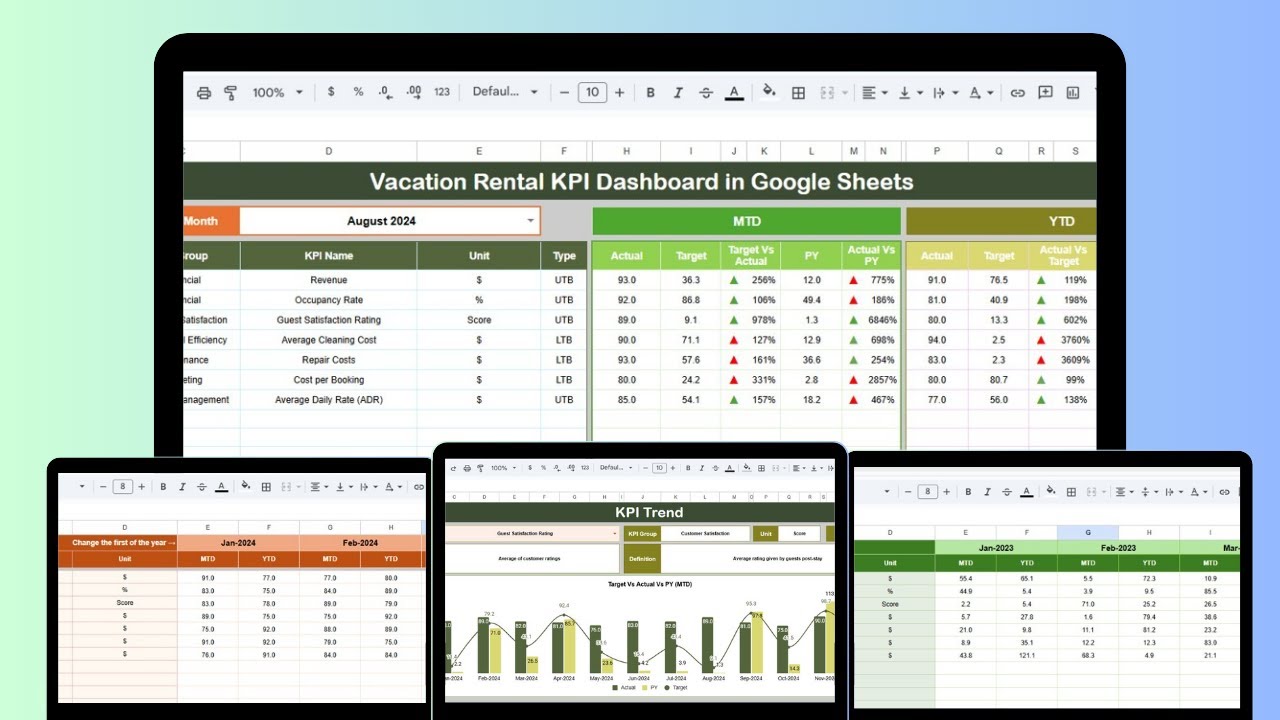Decrease font size with the minus button, main dashboard
The height and width of the screenshot is (720, 1280).
tap(564, 92)
